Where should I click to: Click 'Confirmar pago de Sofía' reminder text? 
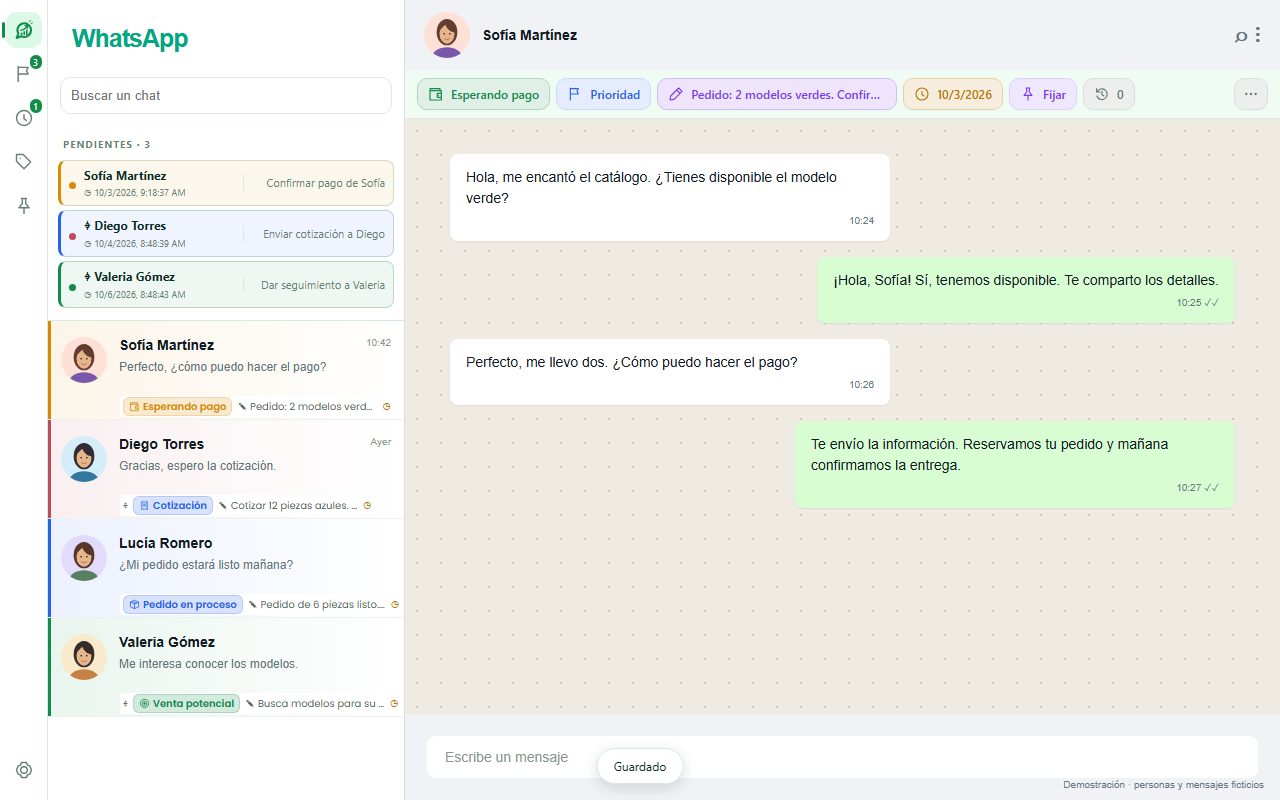(x=326, y=184)
